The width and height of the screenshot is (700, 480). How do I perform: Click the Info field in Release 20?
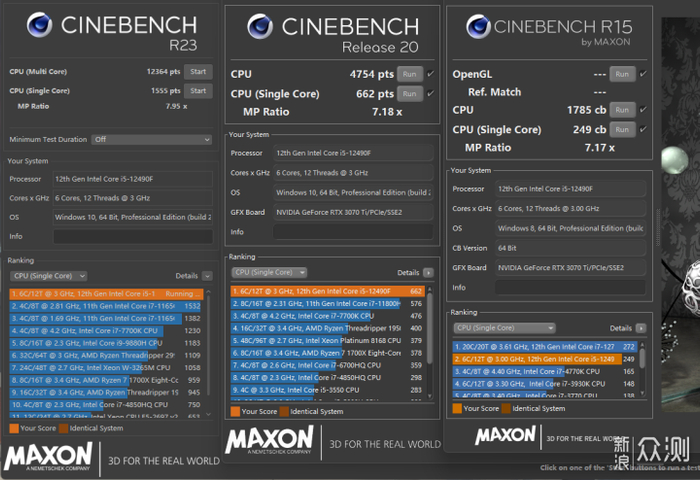(x=355, y=232)
